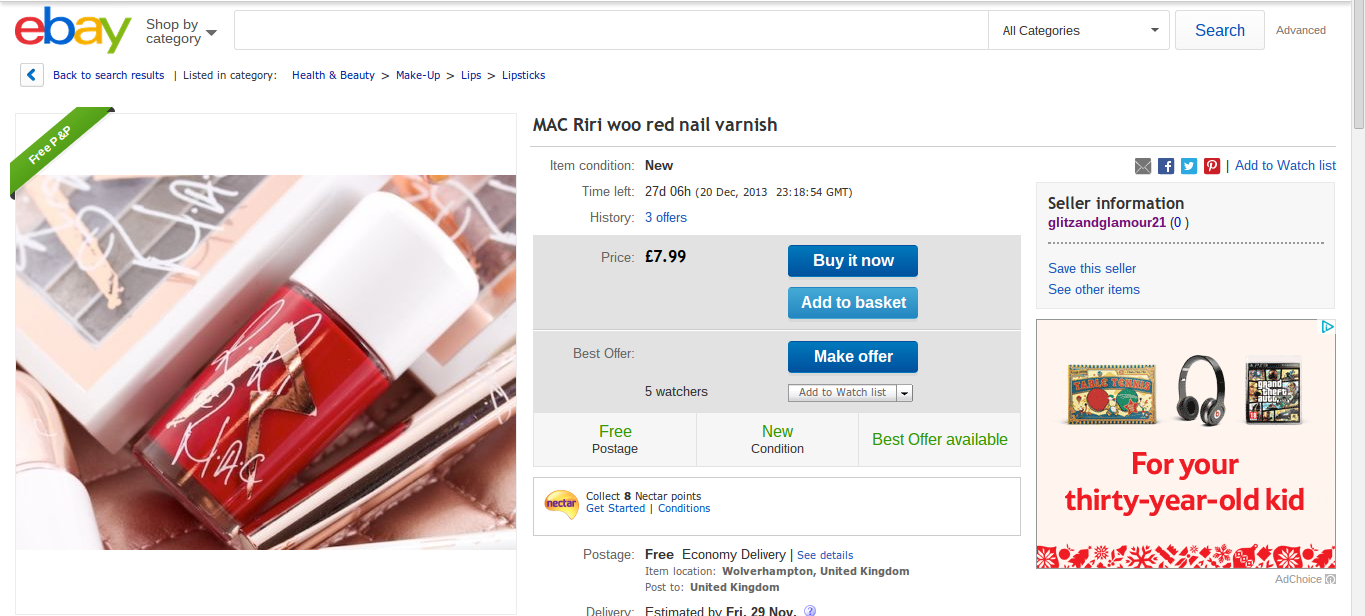Pin the item on Pinterest
This screenshot has width=1365, height=616.
(1212, 166)
